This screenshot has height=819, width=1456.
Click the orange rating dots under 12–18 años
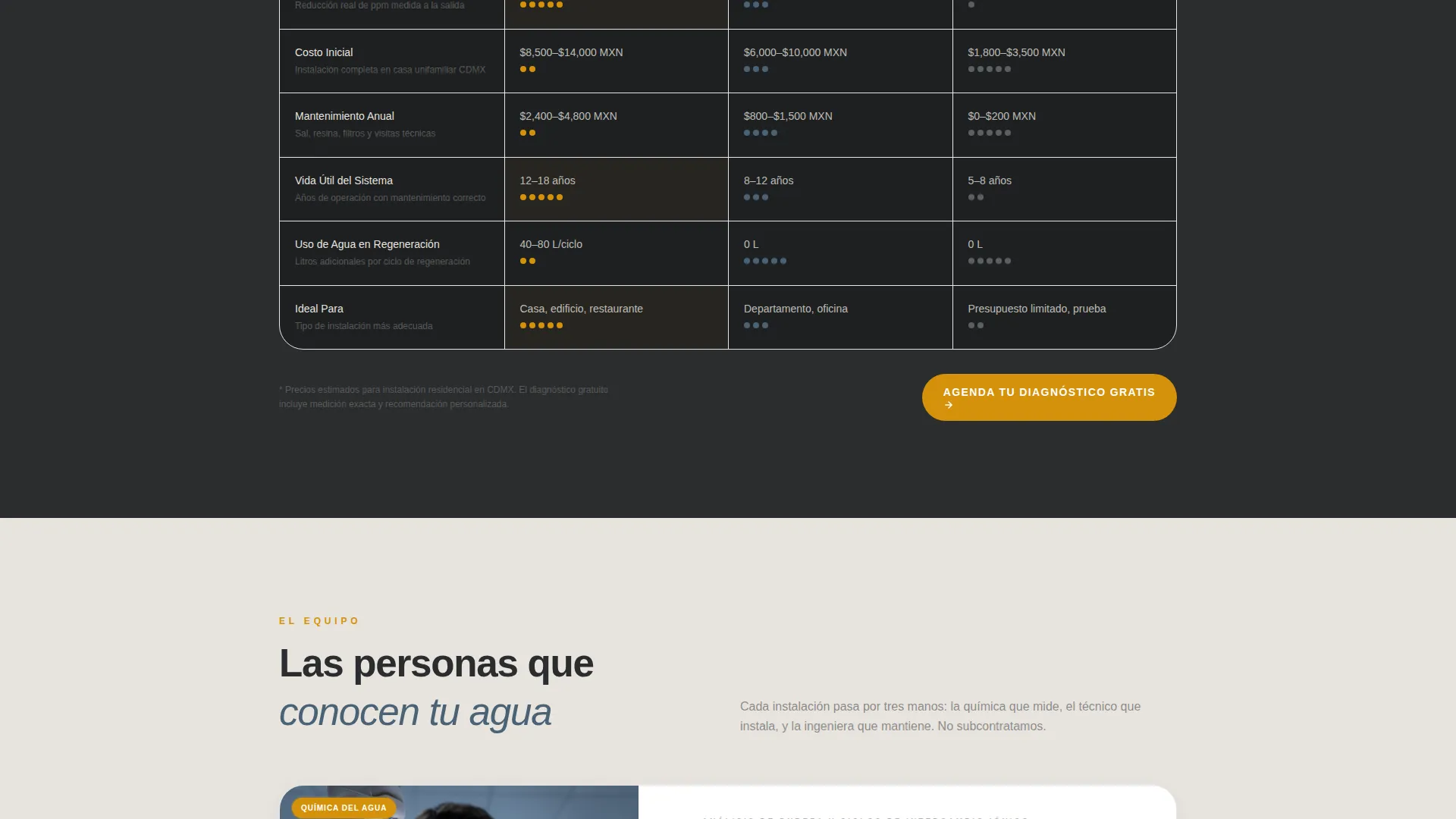coord(541,197)
